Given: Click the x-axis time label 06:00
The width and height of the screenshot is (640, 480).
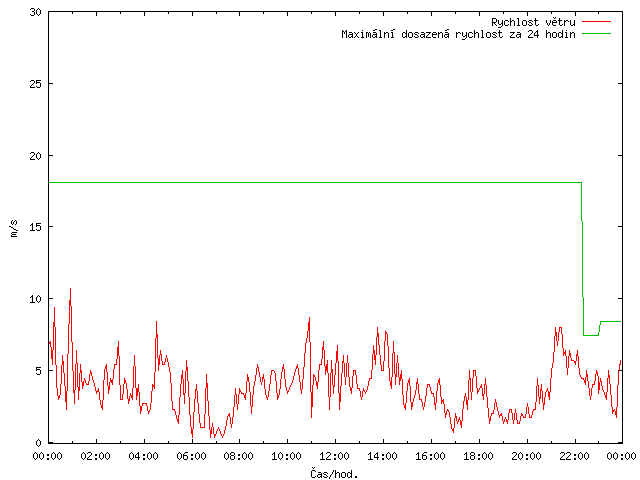Looking at the screenshot, I should point(191,456).
